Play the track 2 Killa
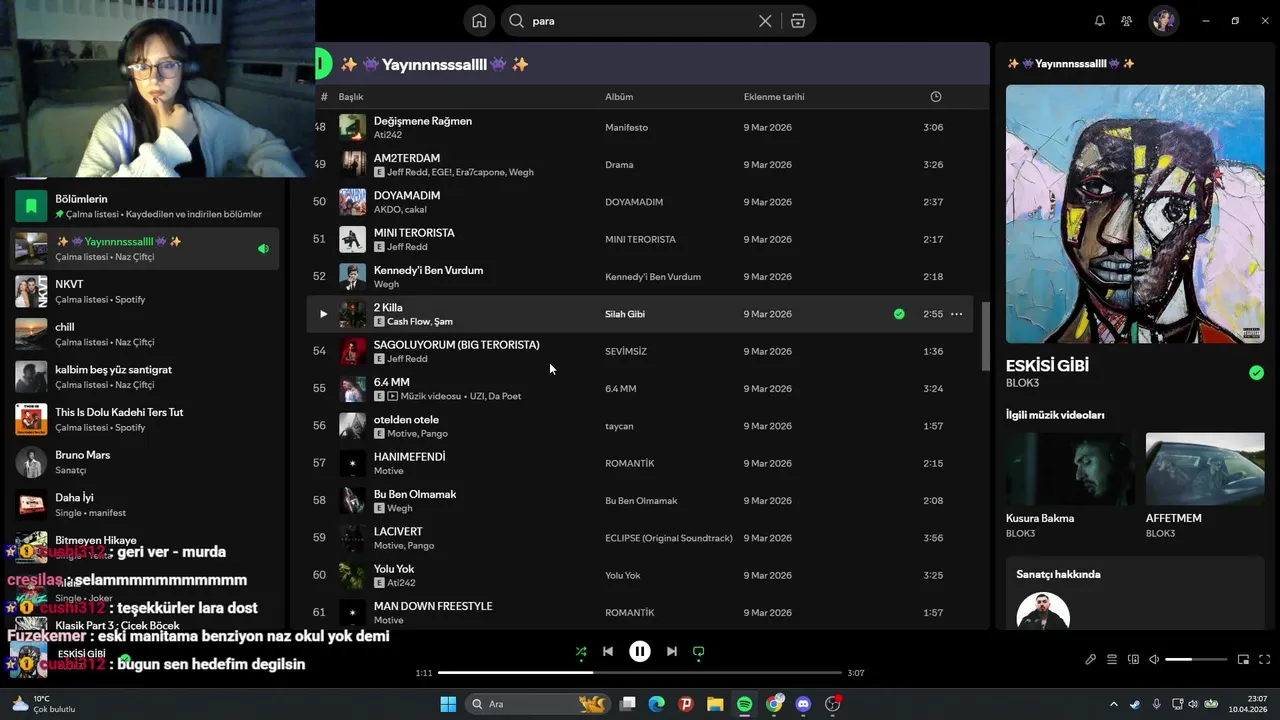 tap(323, 314)
